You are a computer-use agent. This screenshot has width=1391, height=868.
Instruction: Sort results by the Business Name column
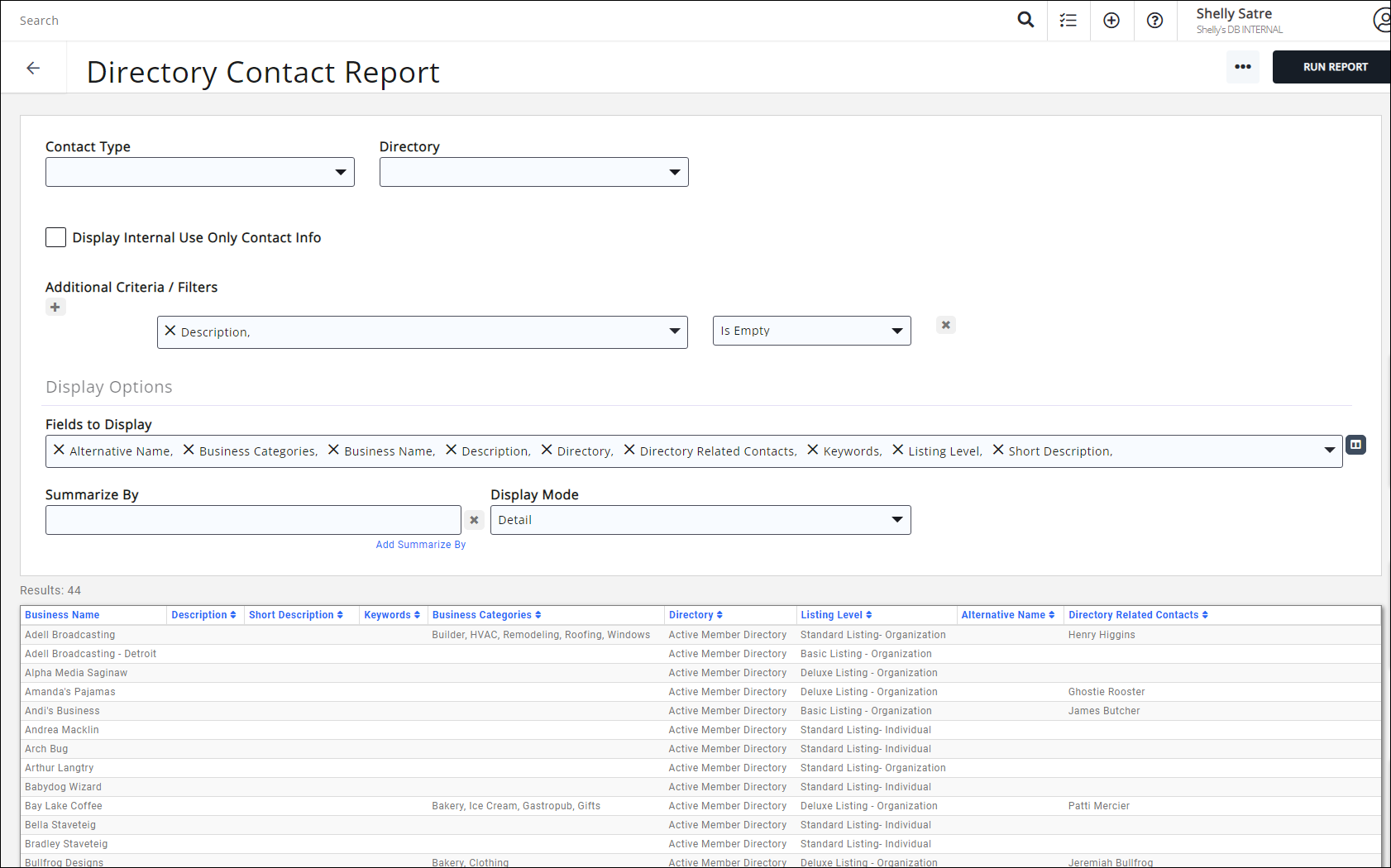click(x=62, y=614)
